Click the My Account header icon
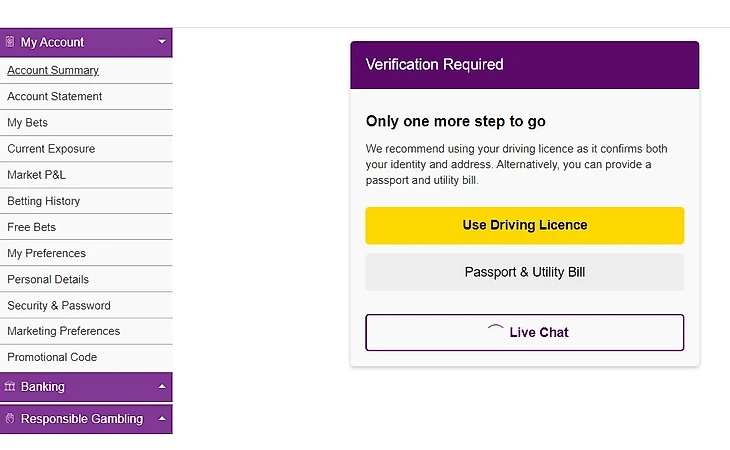This screenshot has height=450, width=730. pos(10,42)
